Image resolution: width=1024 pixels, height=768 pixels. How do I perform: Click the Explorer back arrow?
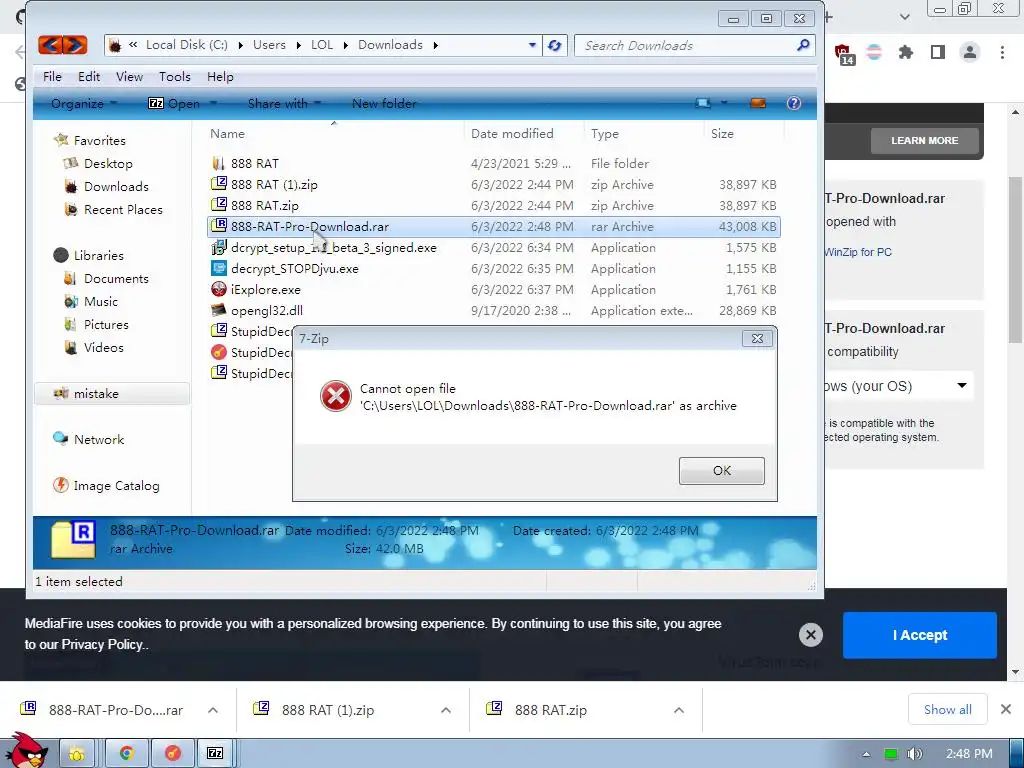pyautogui.click(x=50, y=45)
